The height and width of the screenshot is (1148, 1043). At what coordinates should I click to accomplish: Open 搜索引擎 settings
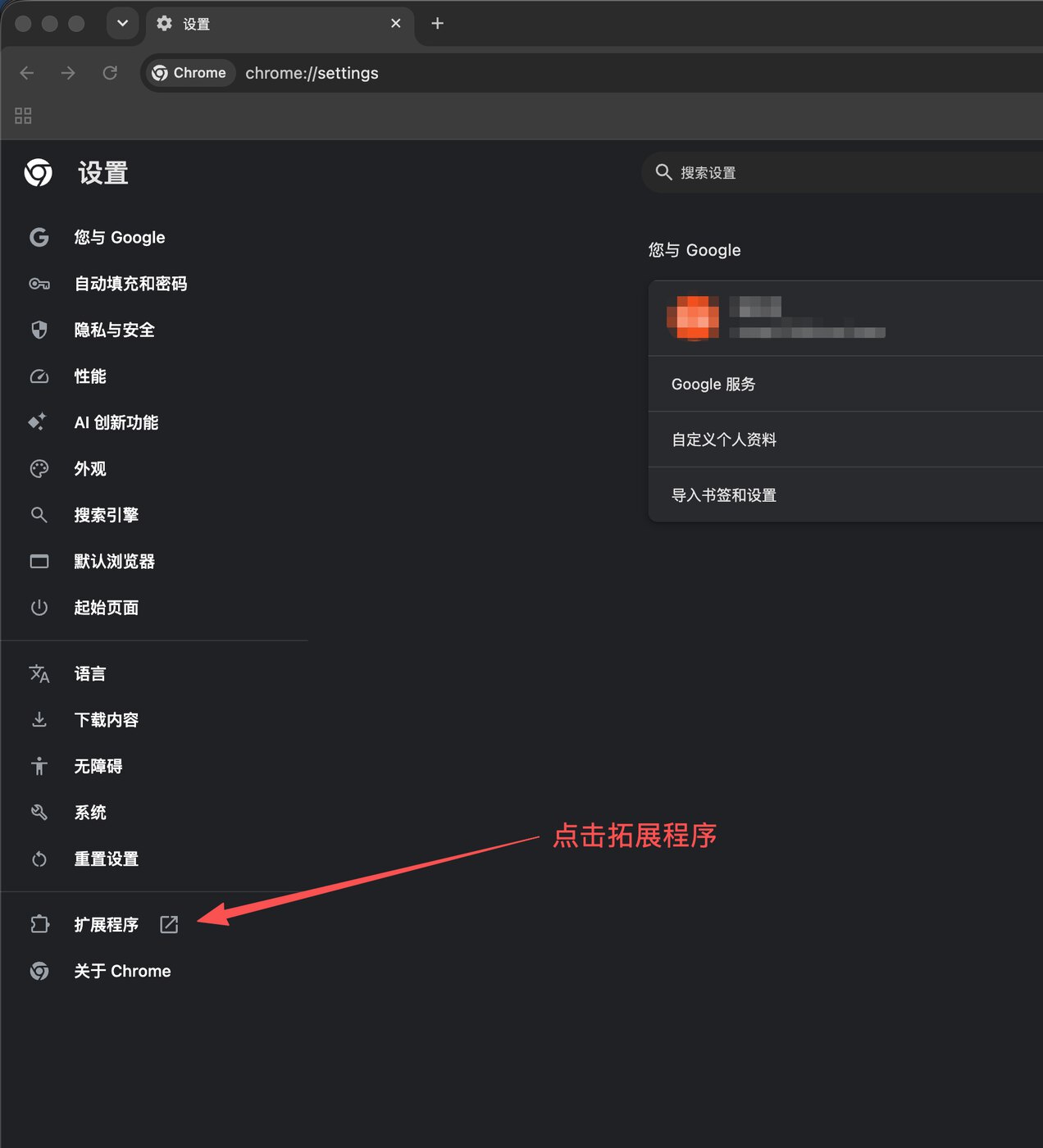pos(106,515)
